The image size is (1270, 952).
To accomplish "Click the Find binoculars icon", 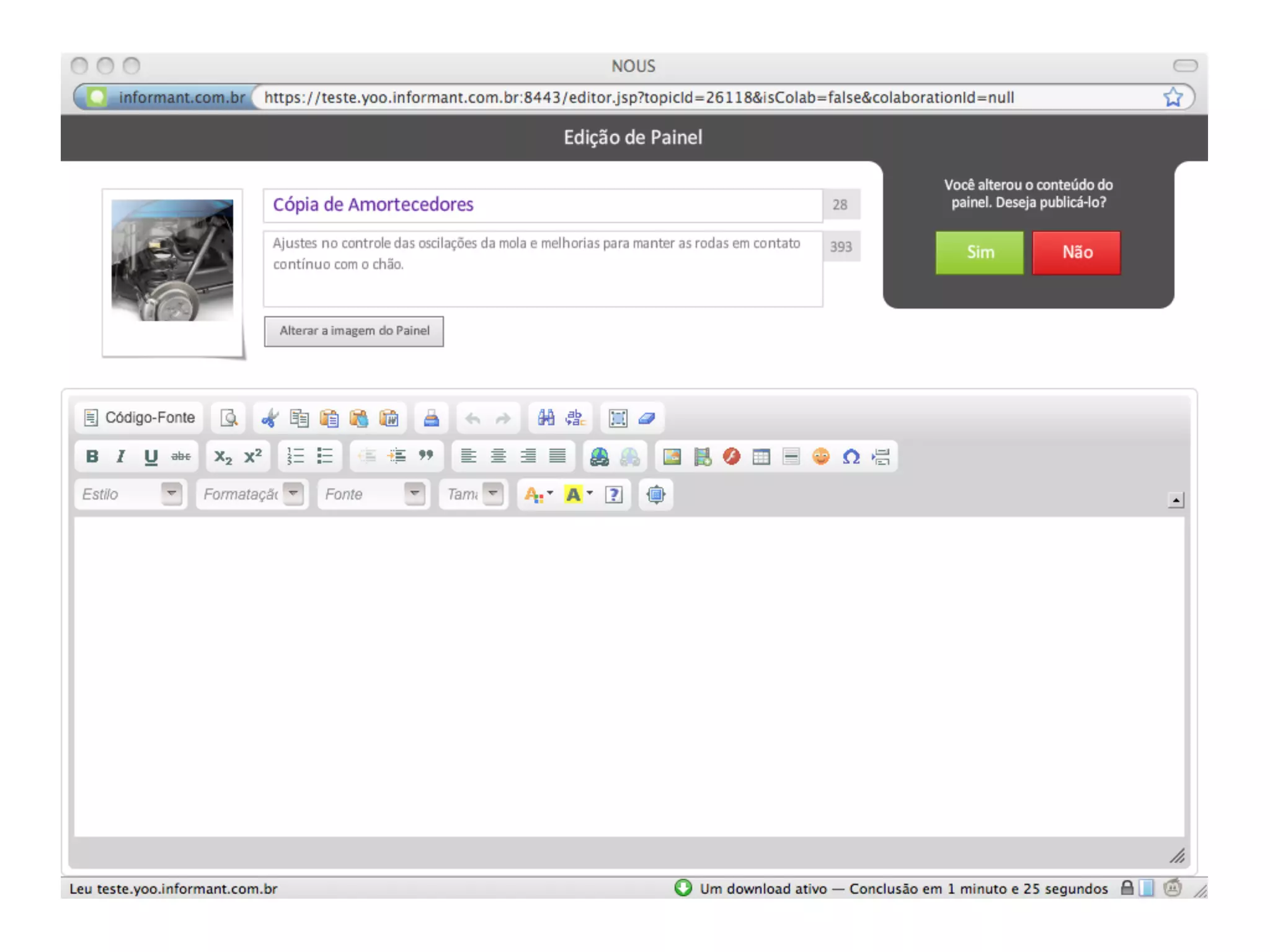I will click(x=546, y=418).
